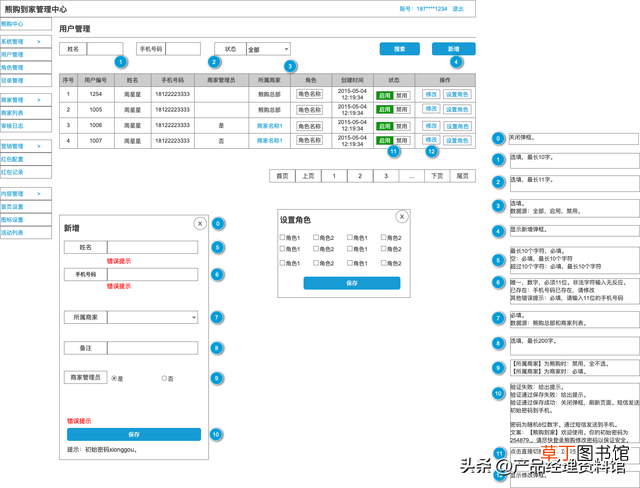
Task: Click 保存 in the 设置角色 dialog
Action: tap(352, 283)
